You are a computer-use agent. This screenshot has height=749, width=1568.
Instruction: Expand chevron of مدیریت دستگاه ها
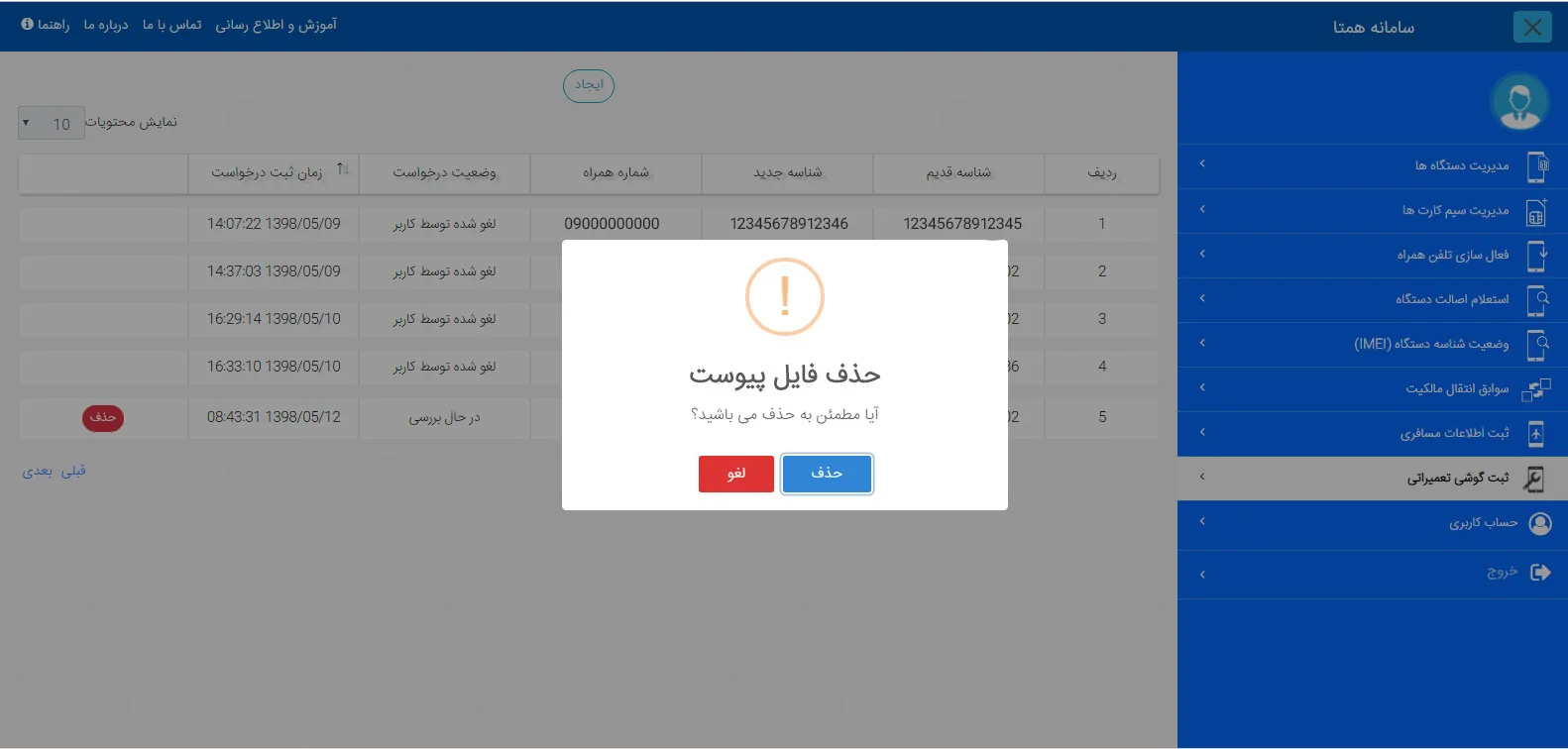[1202, 164]
